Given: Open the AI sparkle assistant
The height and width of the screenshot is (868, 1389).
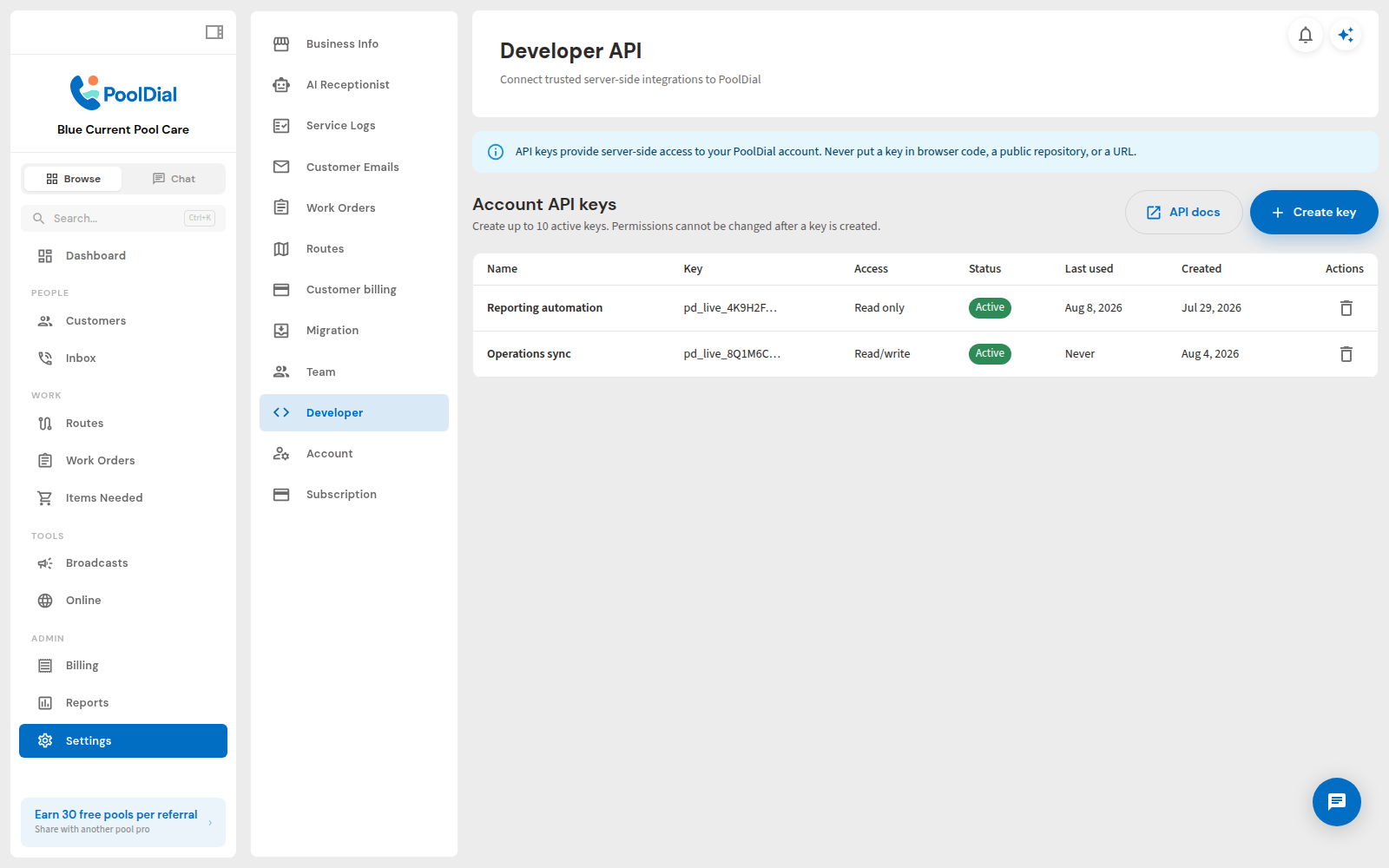Looking at the screenshot, I should point(1346,35).
